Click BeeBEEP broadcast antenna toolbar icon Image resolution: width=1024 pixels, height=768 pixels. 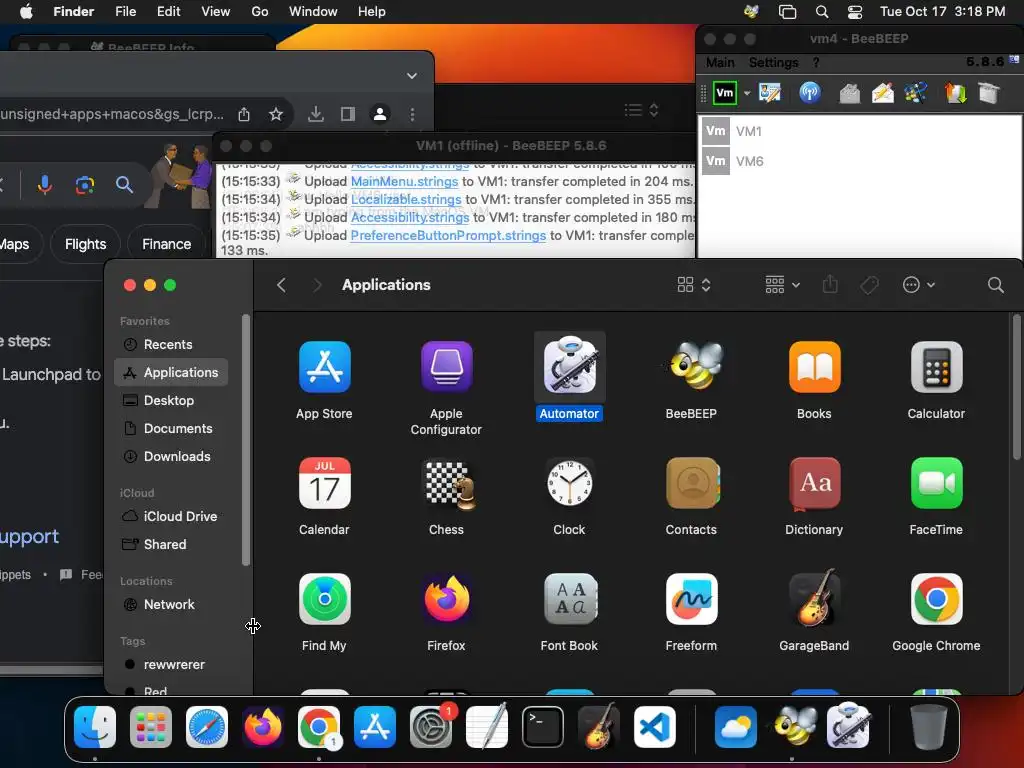810,93
